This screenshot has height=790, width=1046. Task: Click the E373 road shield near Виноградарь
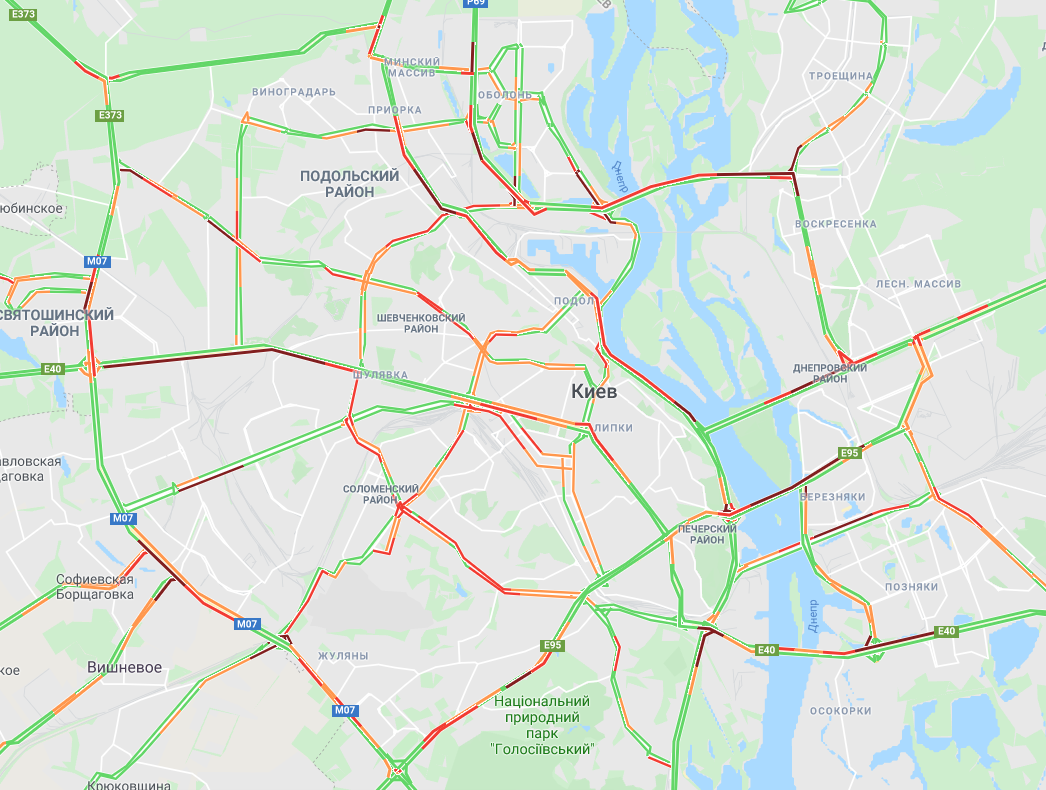click(110, 115)
